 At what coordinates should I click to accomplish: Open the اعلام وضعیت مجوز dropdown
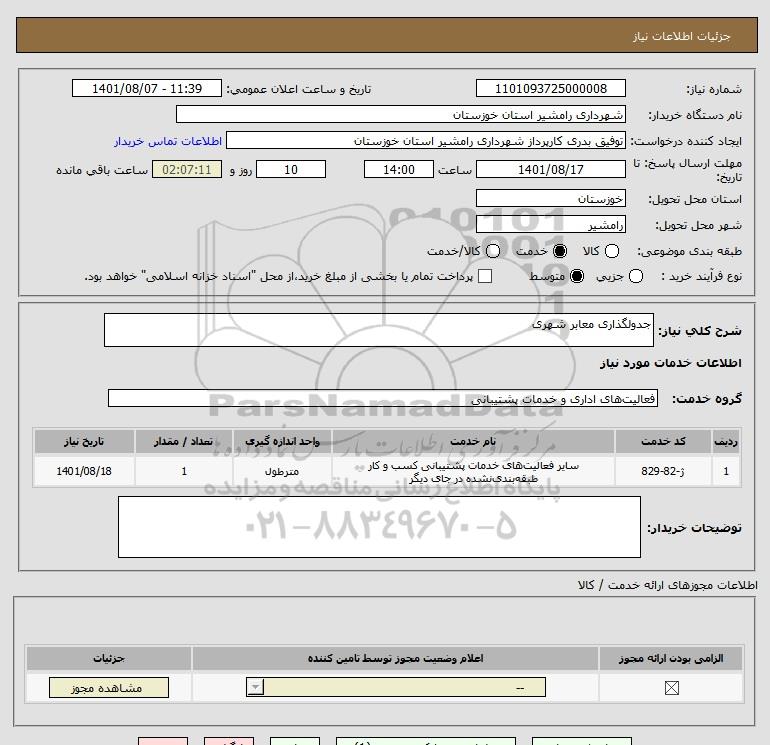coord(396,687)
